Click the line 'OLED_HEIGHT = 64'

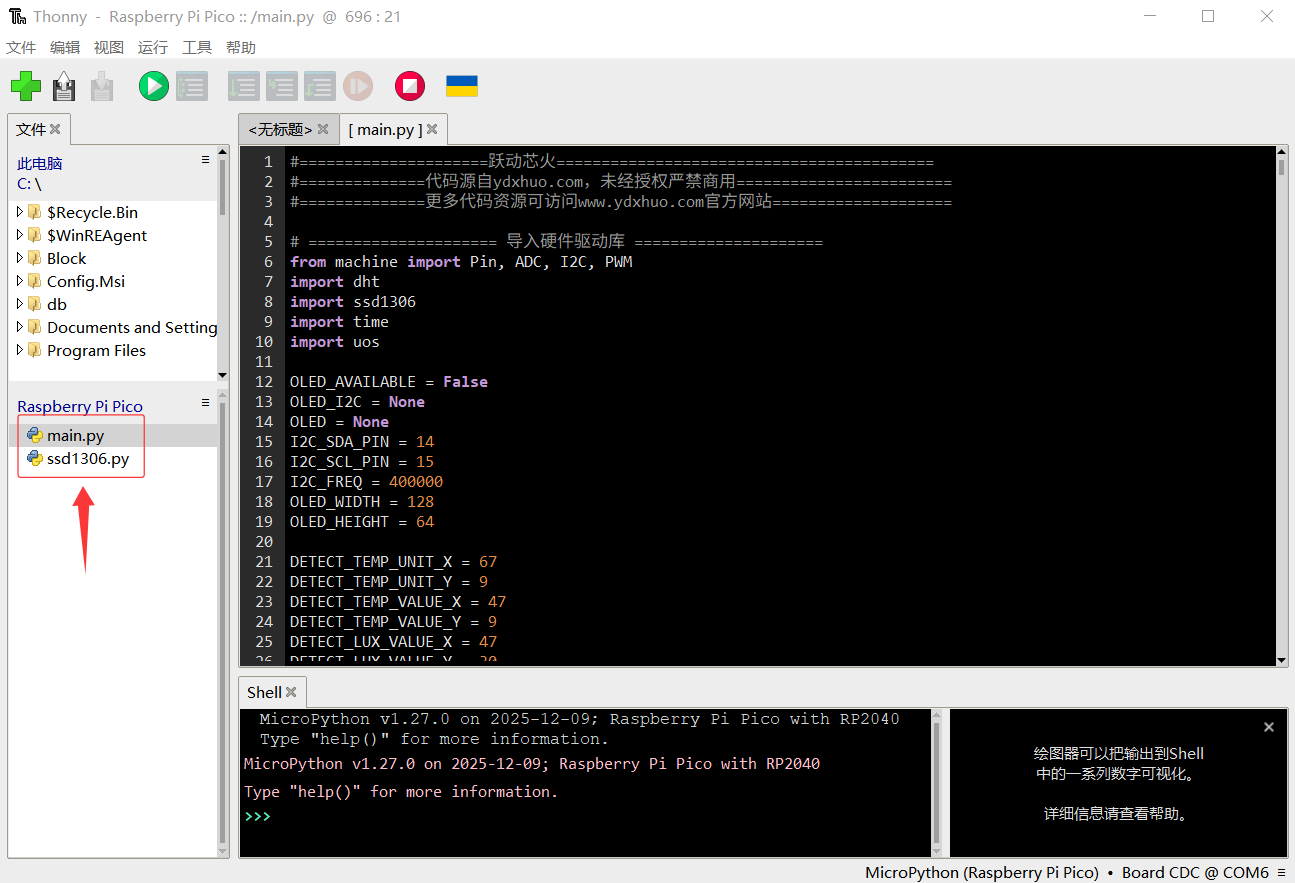(362, 522)
